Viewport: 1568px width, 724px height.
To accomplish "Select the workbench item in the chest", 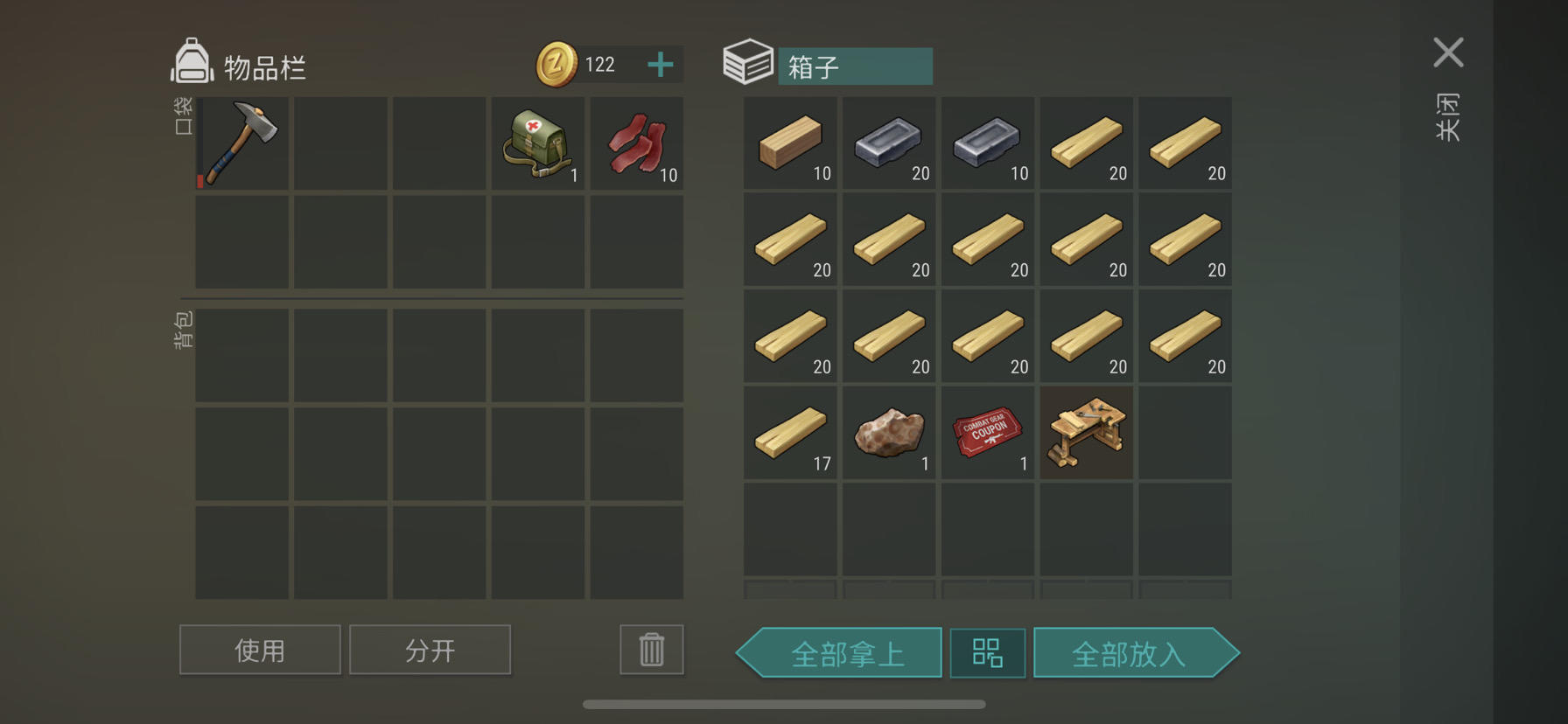I will point(1086,433).
